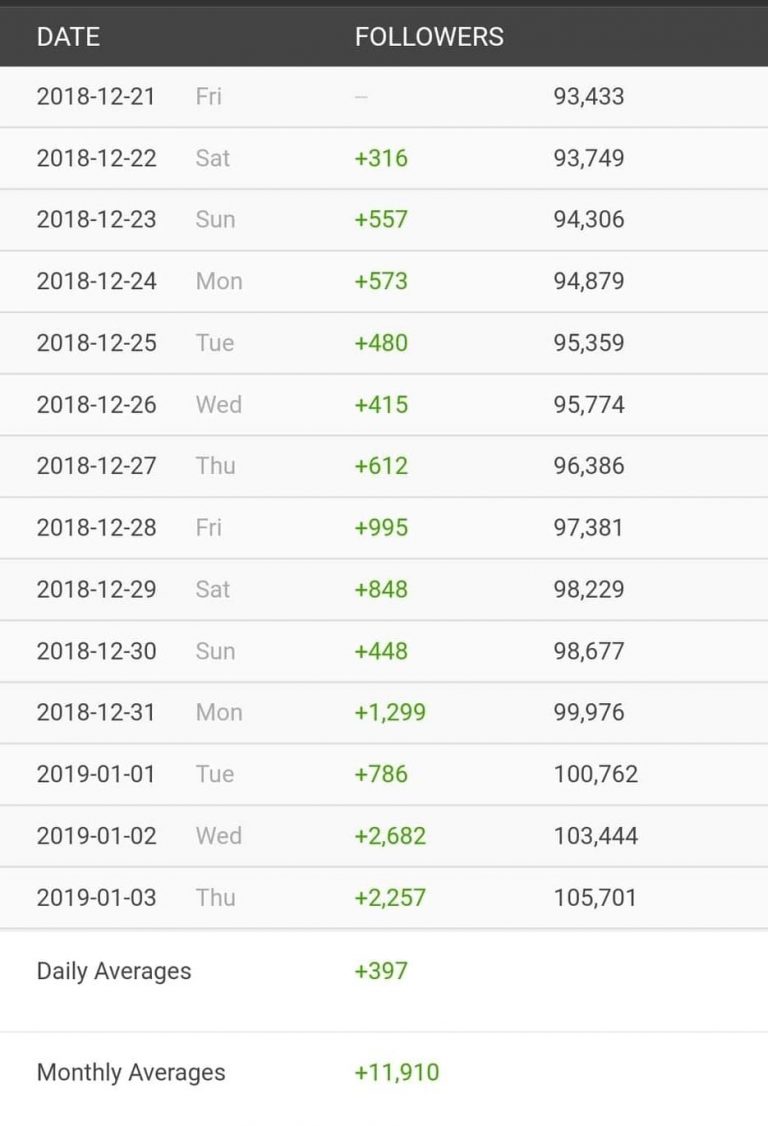Select the 2019-01-03 date cell
Viewport: 768px width, 1126px height.
[96, 898]
